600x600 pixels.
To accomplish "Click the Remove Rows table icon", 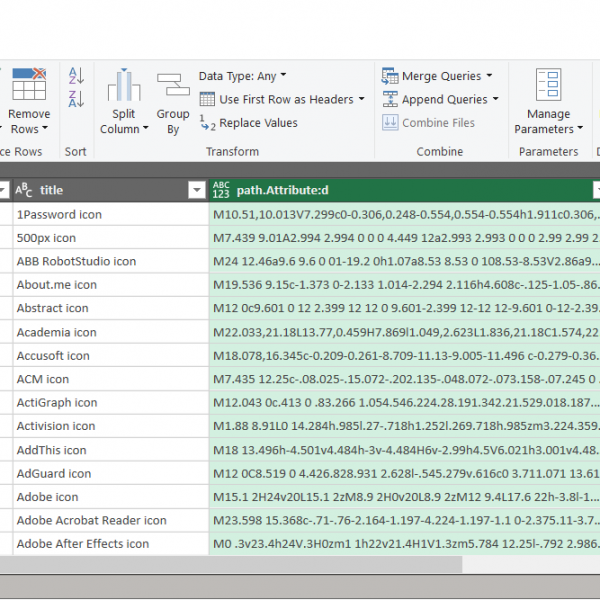I will [29, 84].
